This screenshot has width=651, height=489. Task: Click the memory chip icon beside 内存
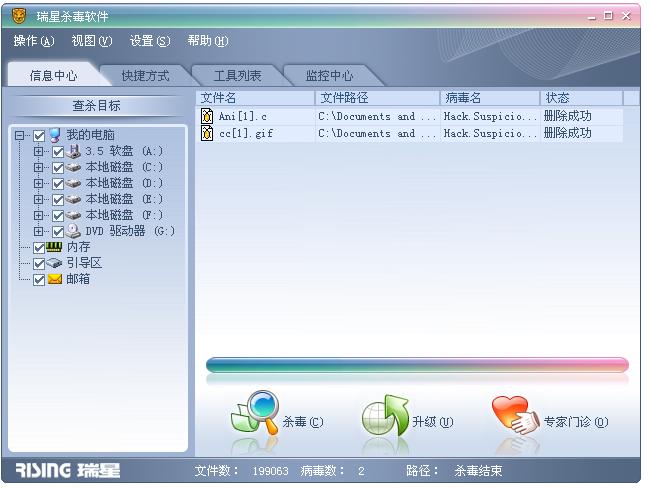pos(54,247)
